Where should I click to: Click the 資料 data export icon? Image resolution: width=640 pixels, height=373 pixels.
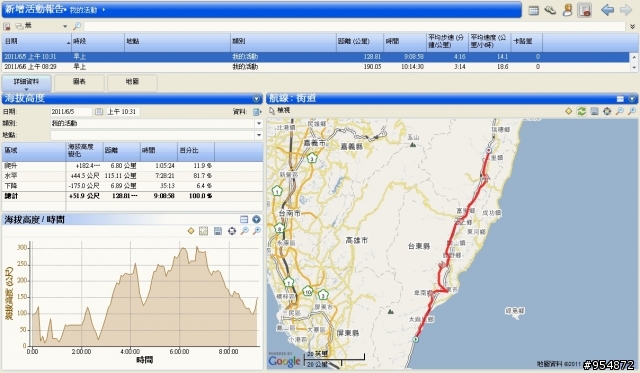pos(257,112)
